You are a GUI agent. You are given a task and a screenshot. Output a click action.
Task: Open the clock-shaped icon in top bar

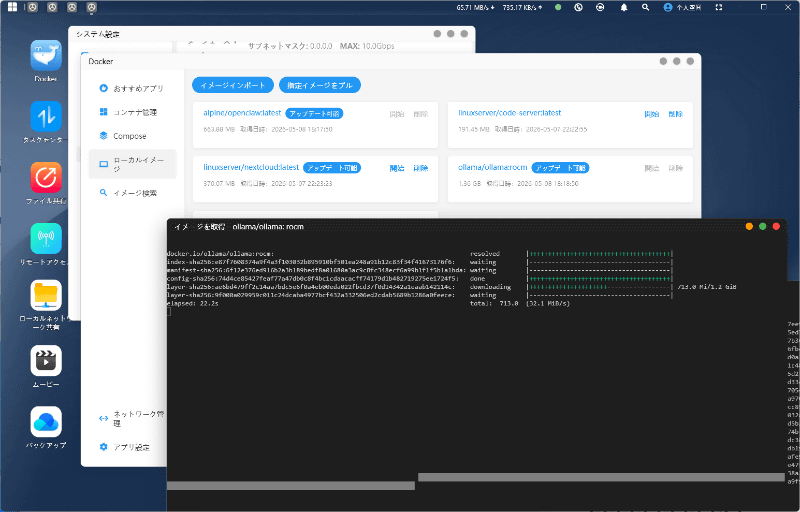pyautogui.click(x=578, y=7)
